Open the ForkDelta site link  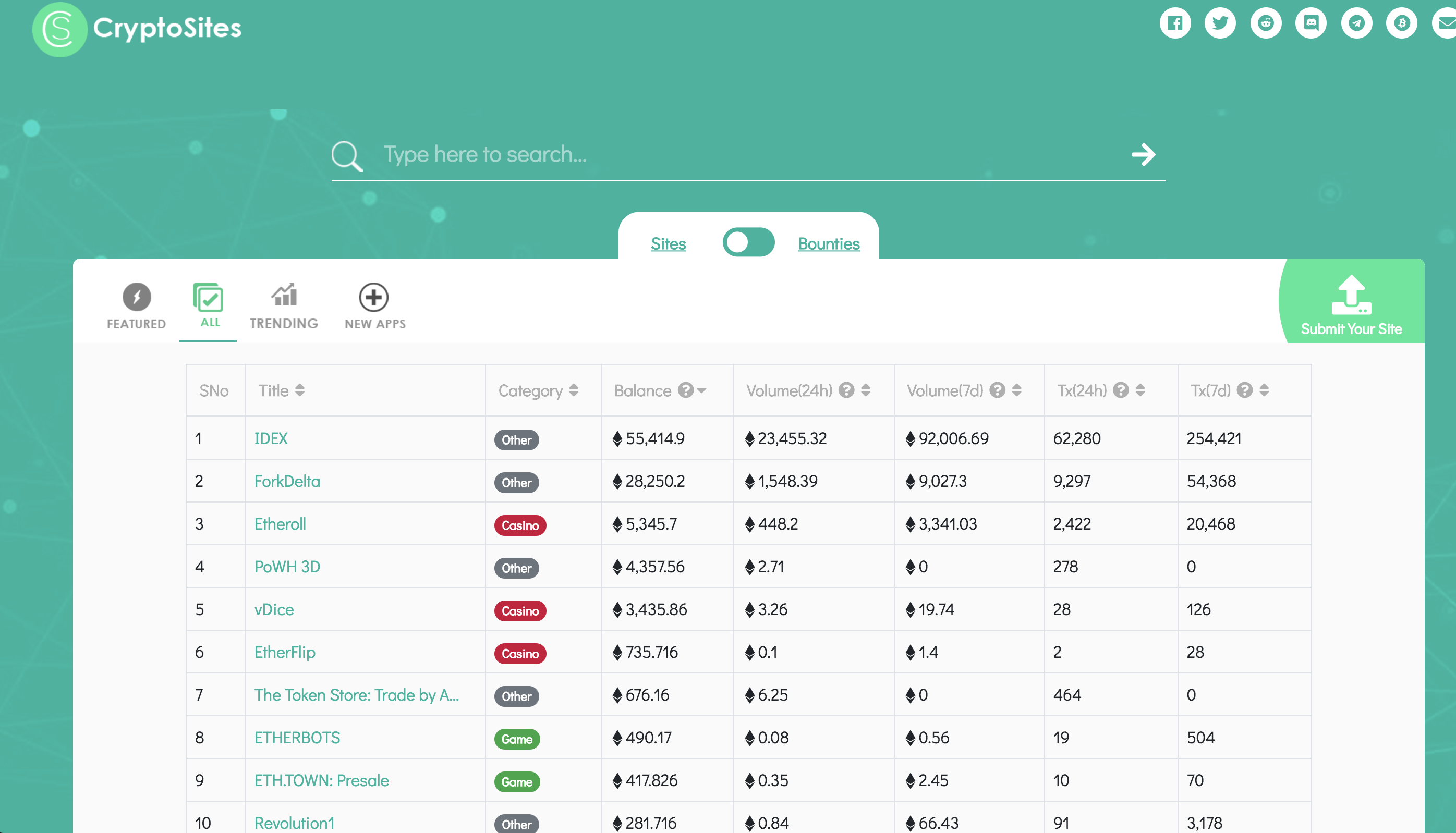tap(287, 481)
